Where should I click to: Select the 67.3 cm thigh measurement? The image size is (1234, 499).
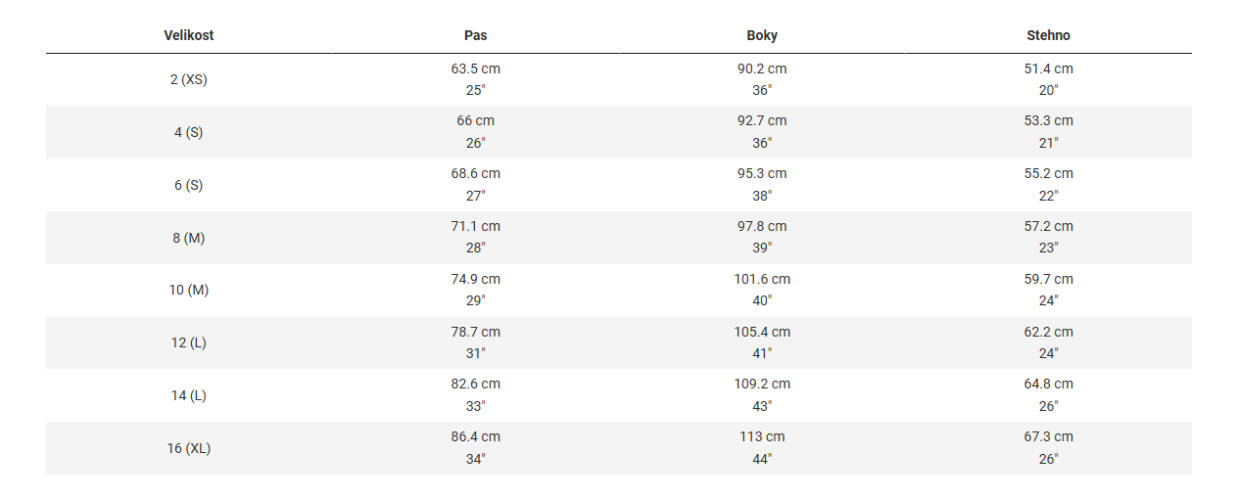tap(1048, 437)
